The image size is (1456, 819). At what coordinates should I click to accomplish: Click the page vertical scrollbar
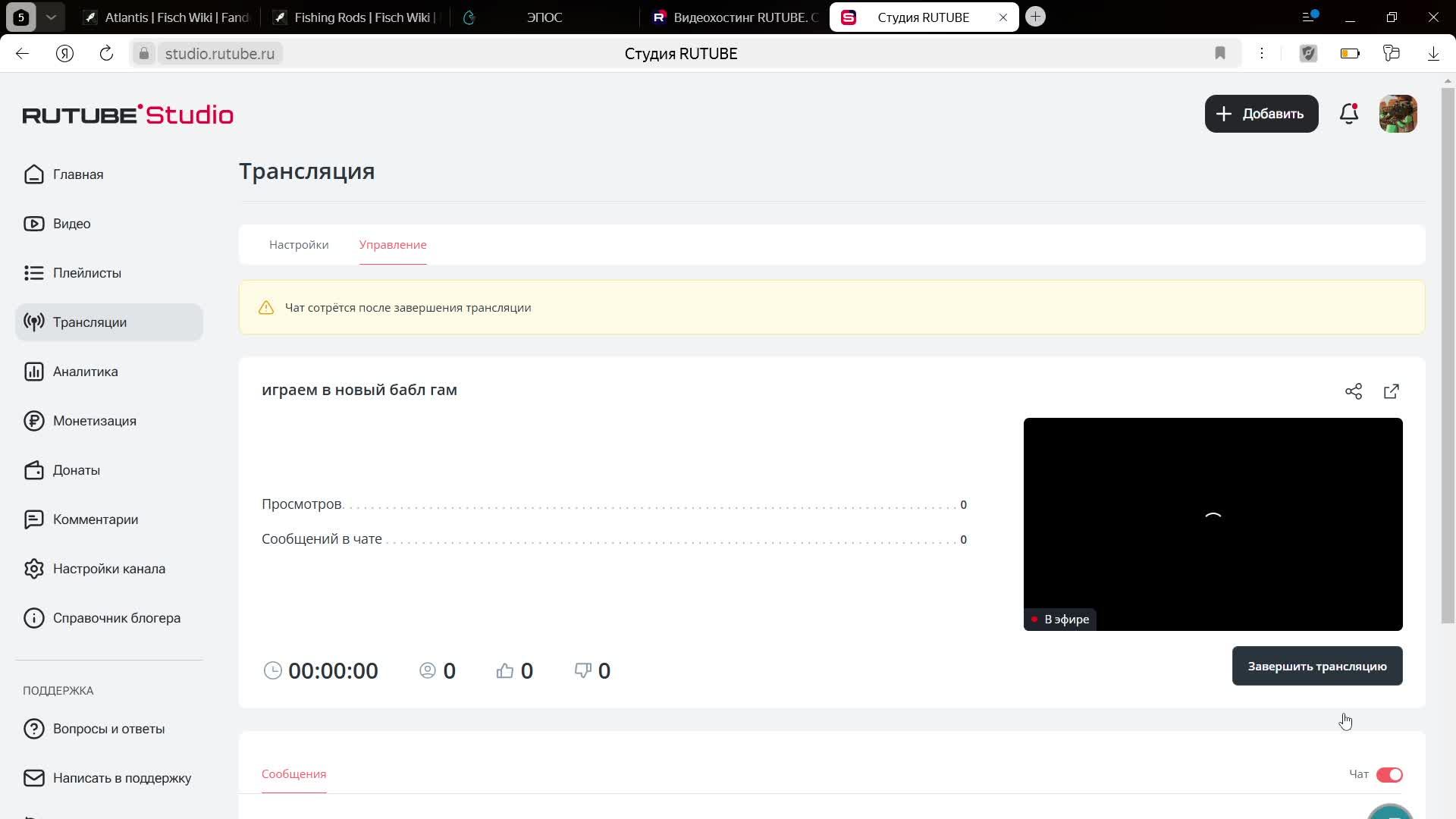1448,356
